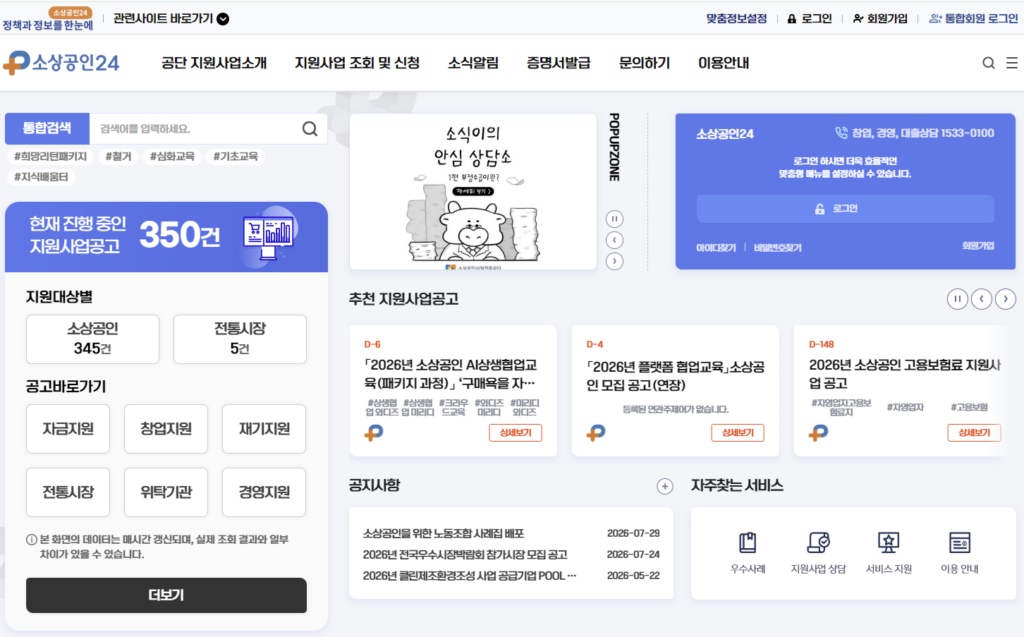Click the black 더보기 button
The image size is (1024, 637).
click(x=166, y=595)
